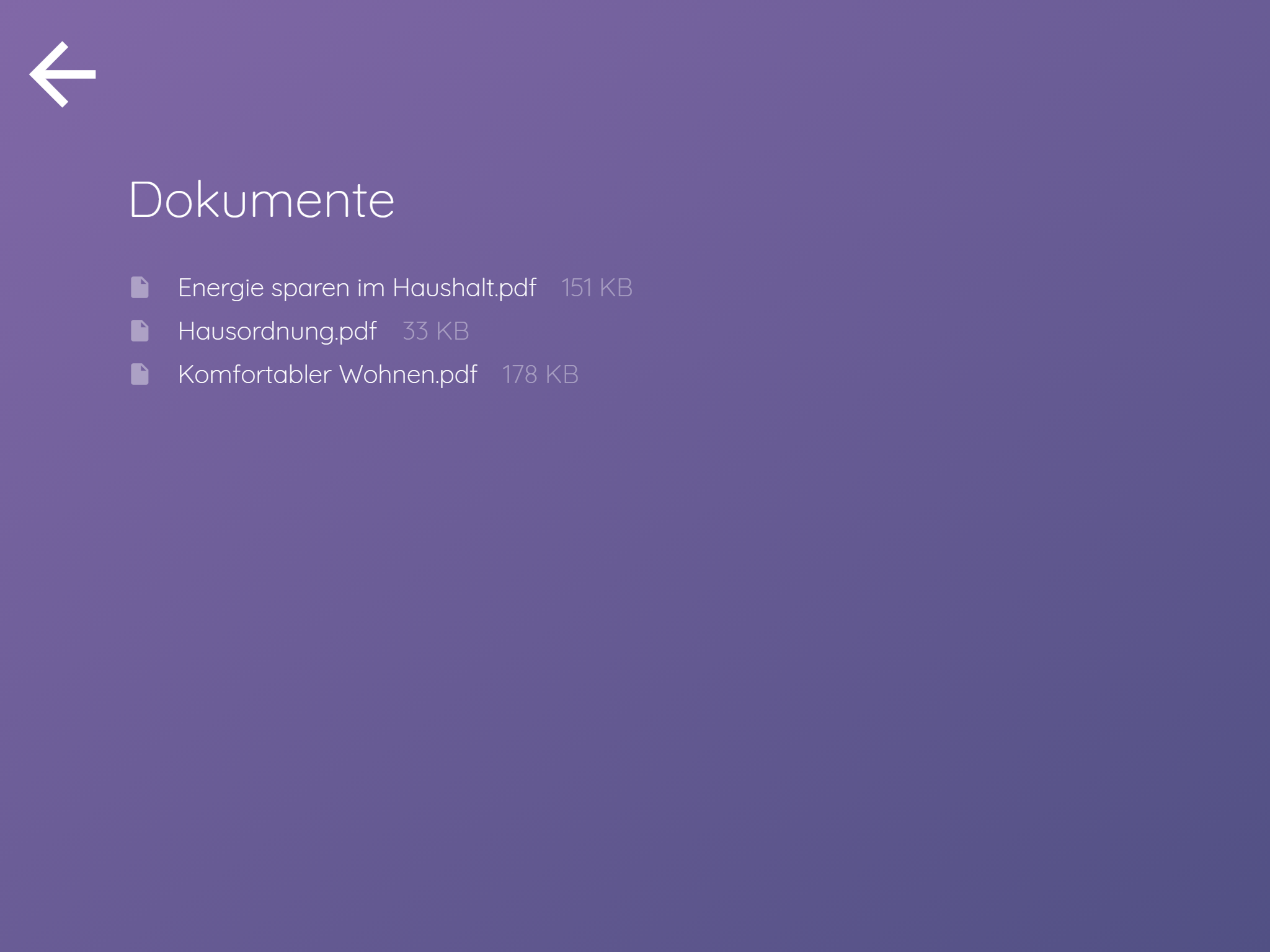Open Komfortabler Wohnen.pdf document
Viewport: 1270px width, 952px height.
(327, 375)
